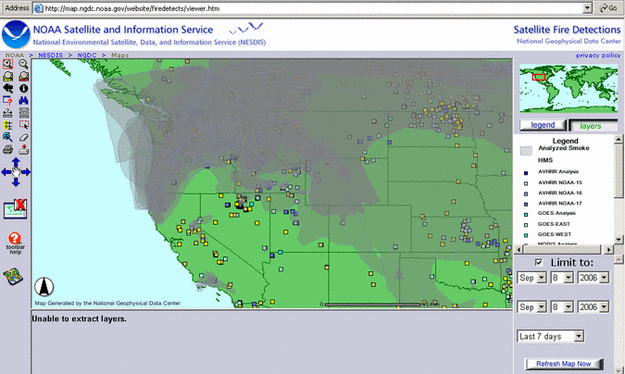Click the browser Go button

pos(608,8)
